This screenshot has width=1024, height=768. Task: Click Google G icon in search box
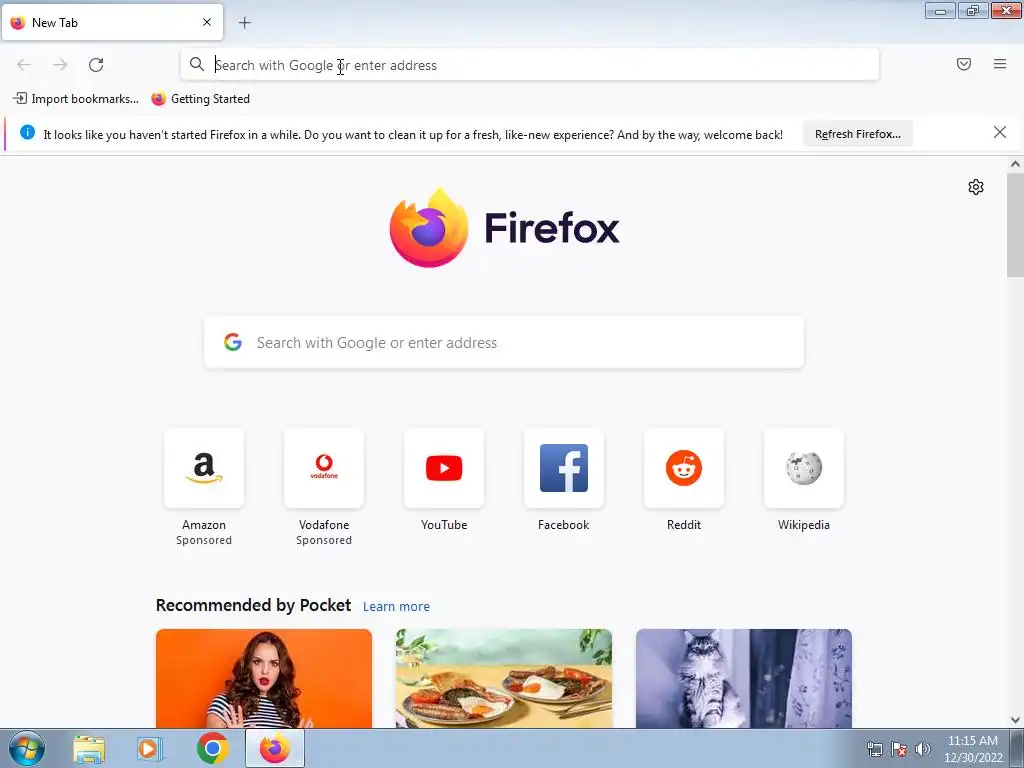click(x=233, y=342)
